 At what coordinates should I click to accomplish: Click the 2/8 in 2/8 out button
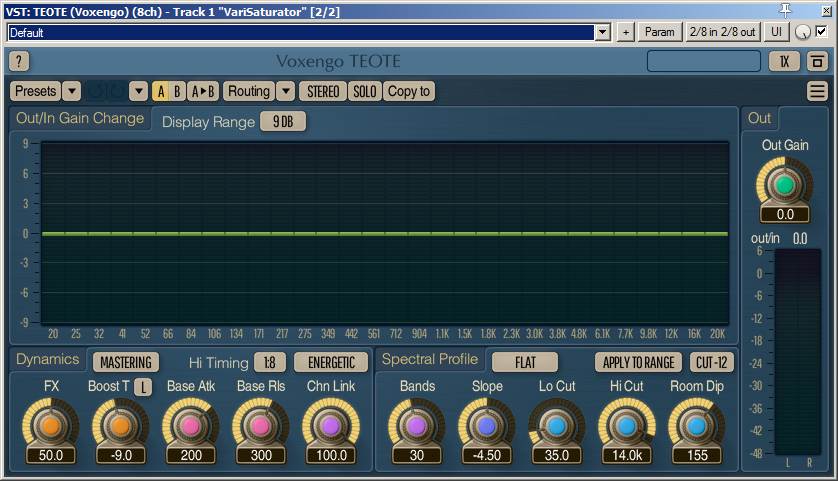(723, 32)
